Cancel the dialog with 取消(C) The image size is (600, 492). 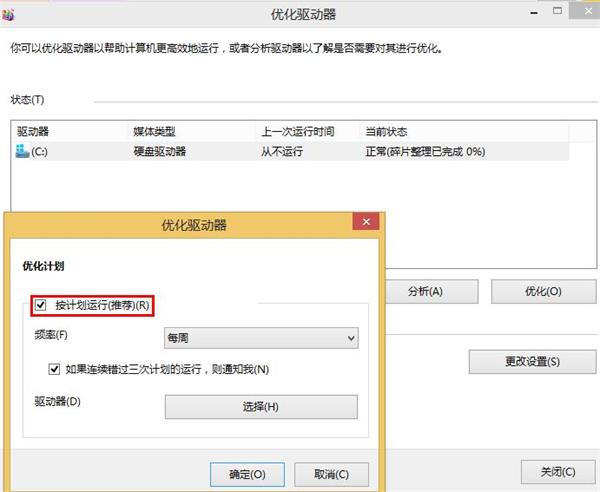[330, 473]
